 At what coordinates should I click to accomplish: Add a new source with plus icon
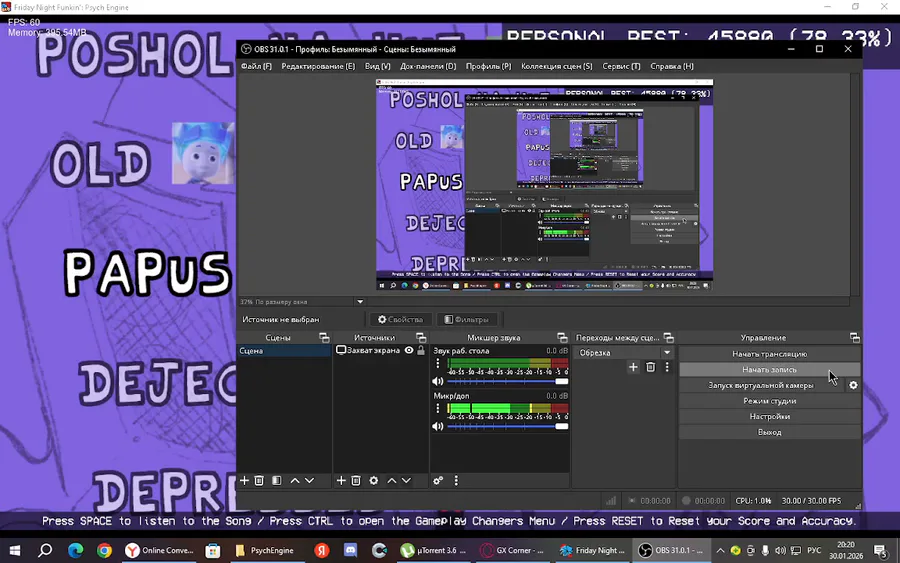coord(341,480)
